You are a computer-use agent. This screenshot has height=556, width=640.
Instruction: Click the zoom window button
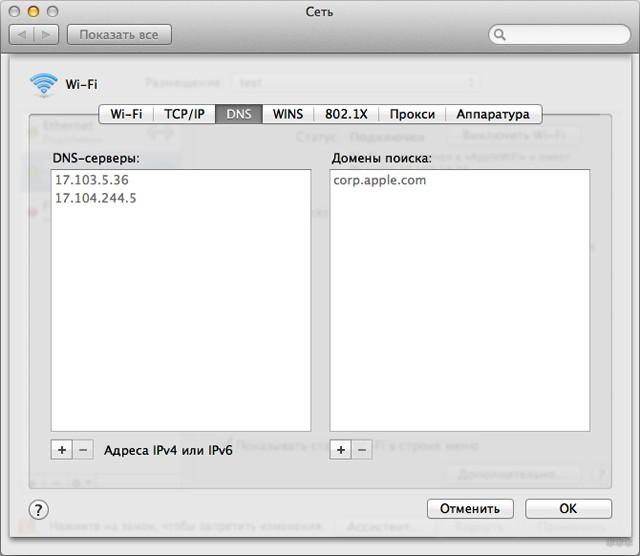pos(53,11)
